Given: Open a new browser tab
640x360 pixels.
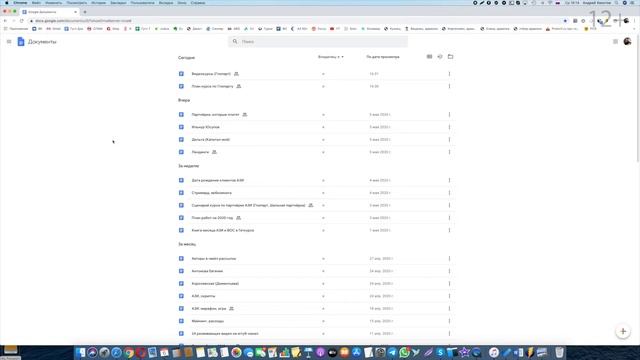Looking at the screenshot, I should (85, 12).
